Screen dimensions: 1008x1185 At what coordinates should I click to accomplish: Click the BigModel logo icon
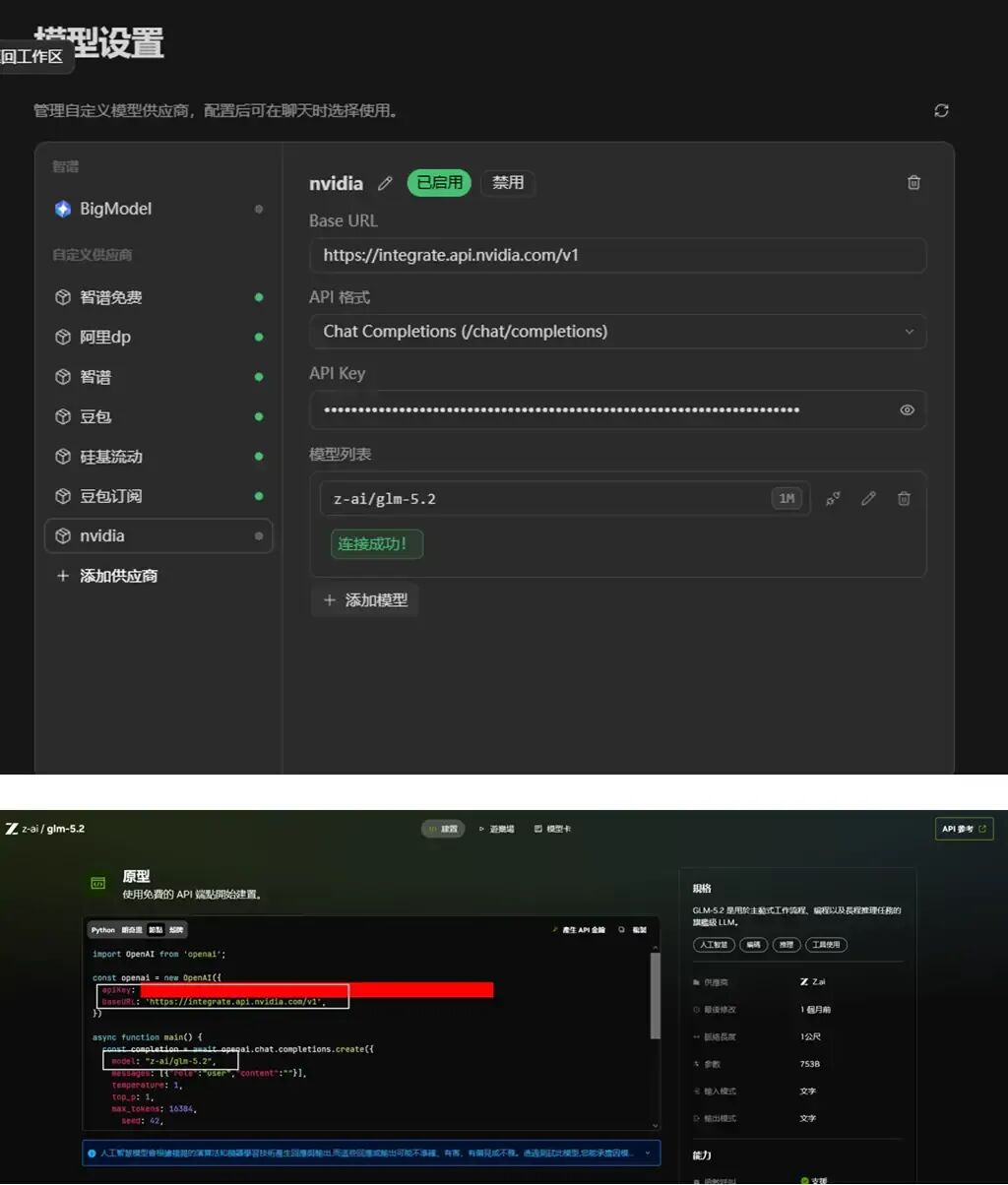[x=63, y=209]
